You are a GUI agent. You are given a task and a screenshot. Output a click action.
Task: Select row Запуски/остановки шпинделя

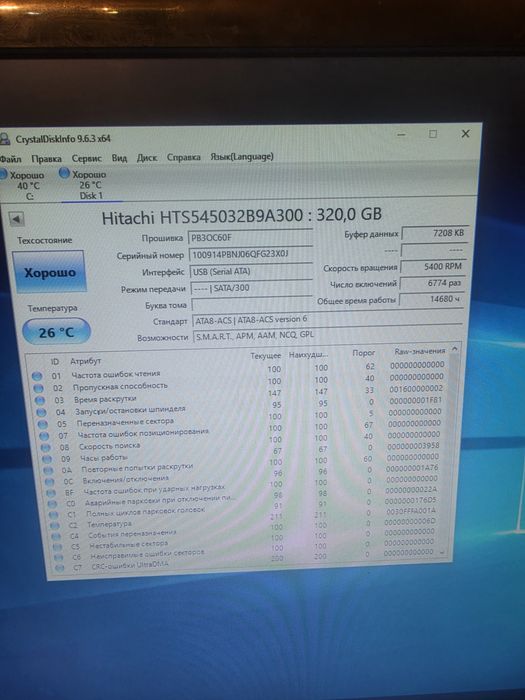click(x=241, y=408)
